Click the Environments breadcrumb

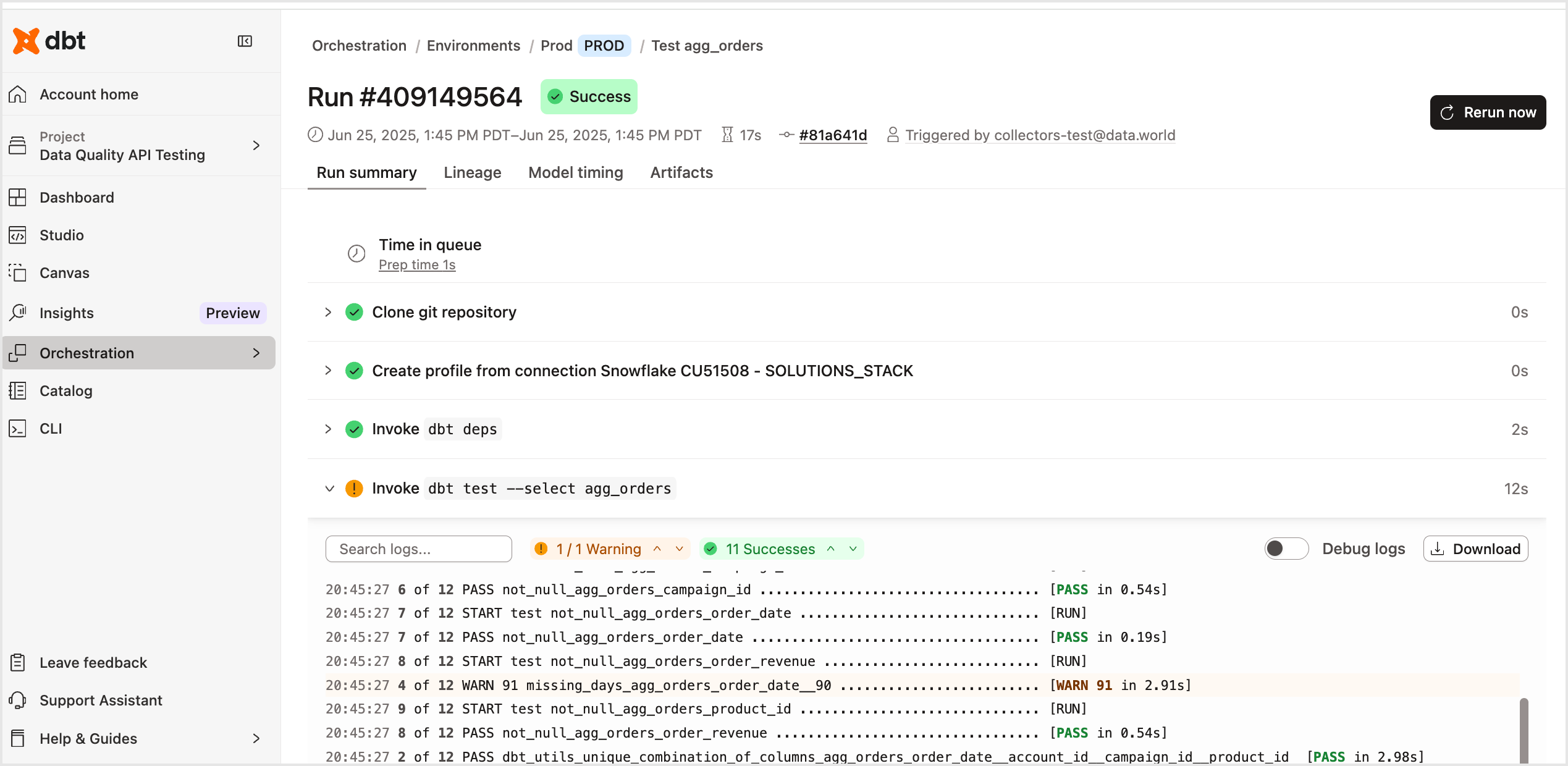click(473, 46)
